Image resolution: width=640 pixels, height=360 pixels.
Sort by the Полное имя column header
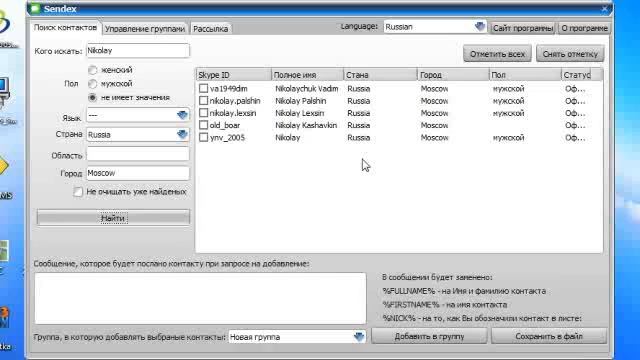(x=307, y=75)
